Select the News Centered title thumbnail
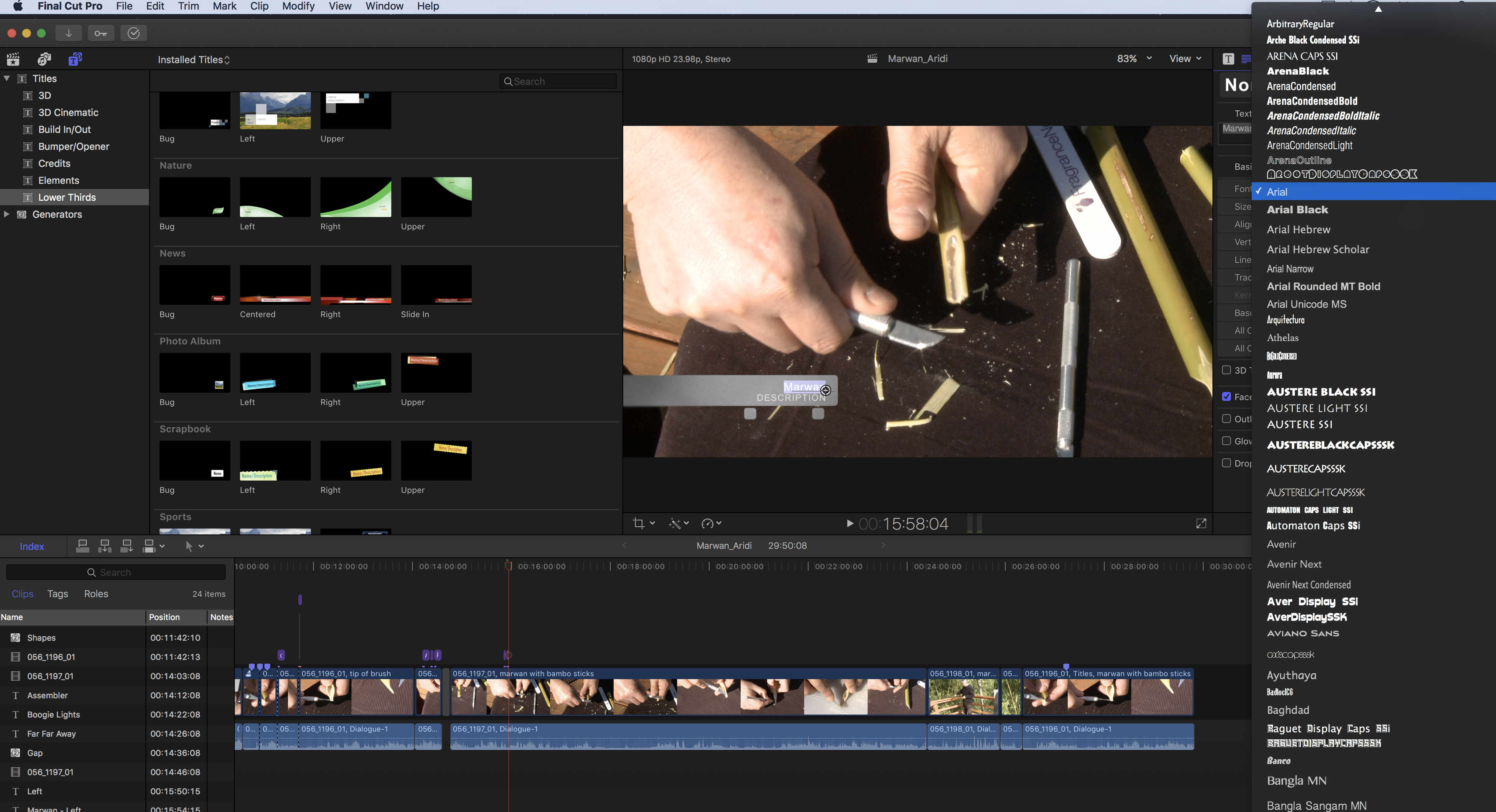Screen dimensions: 1496x812 click(275, 285)
